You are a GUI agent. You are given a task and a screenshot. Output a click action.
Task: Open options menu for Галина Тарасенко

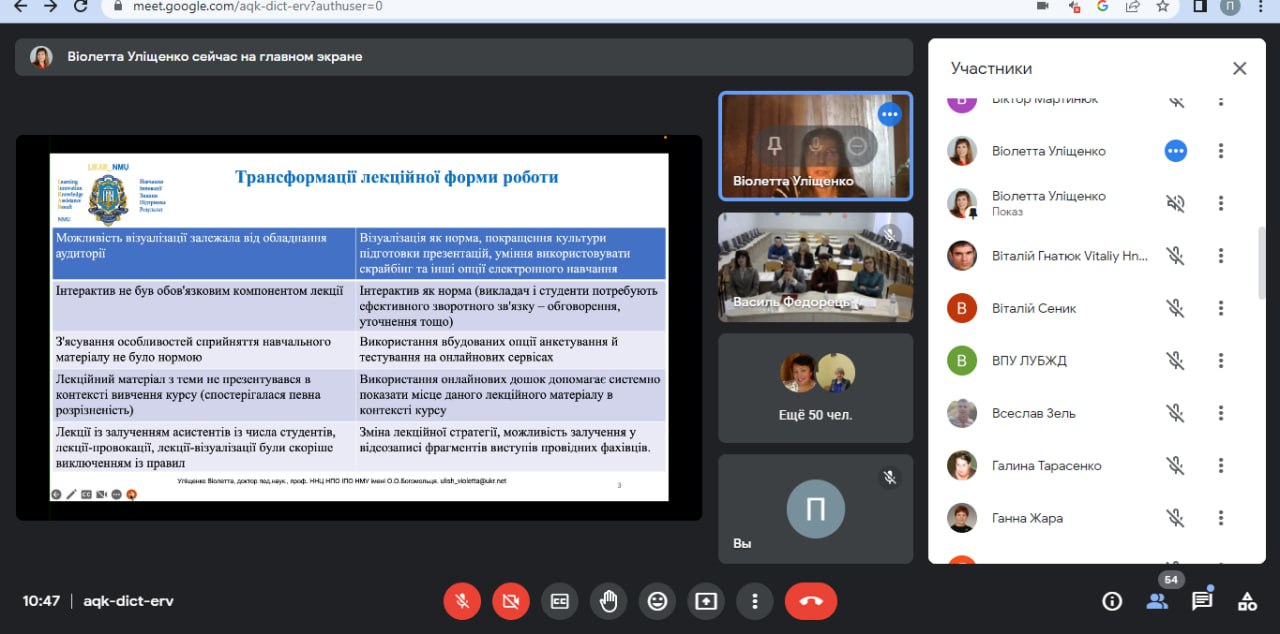pos(1220,465)
